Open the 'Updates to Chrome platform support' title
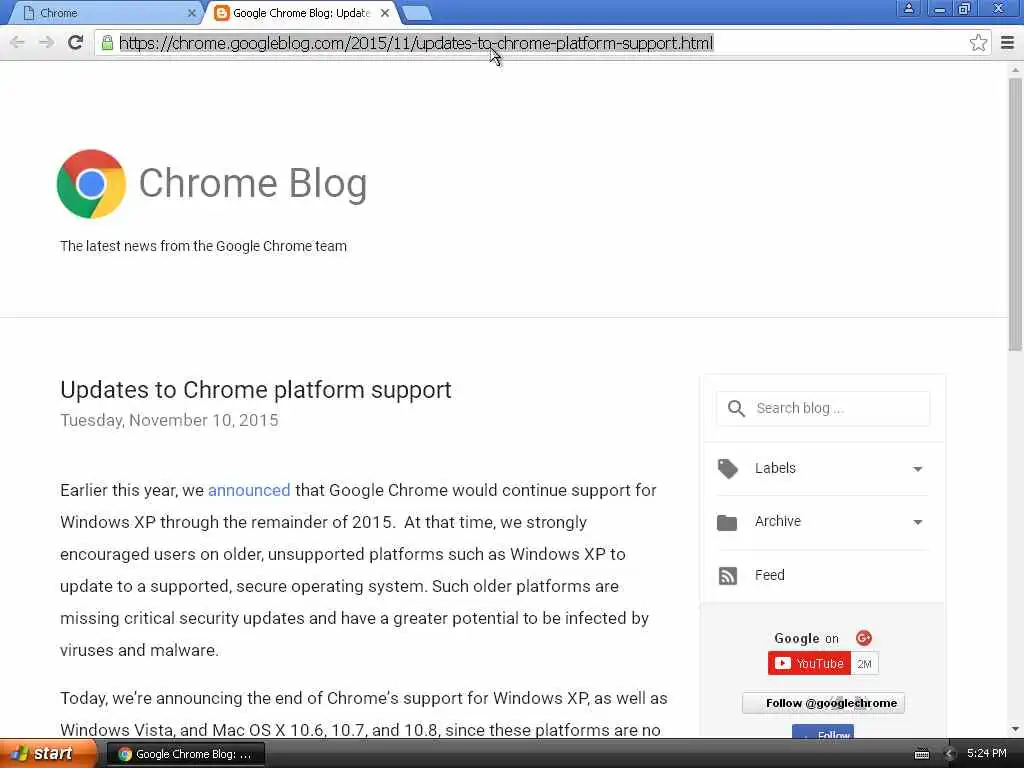 click(255, 390)
